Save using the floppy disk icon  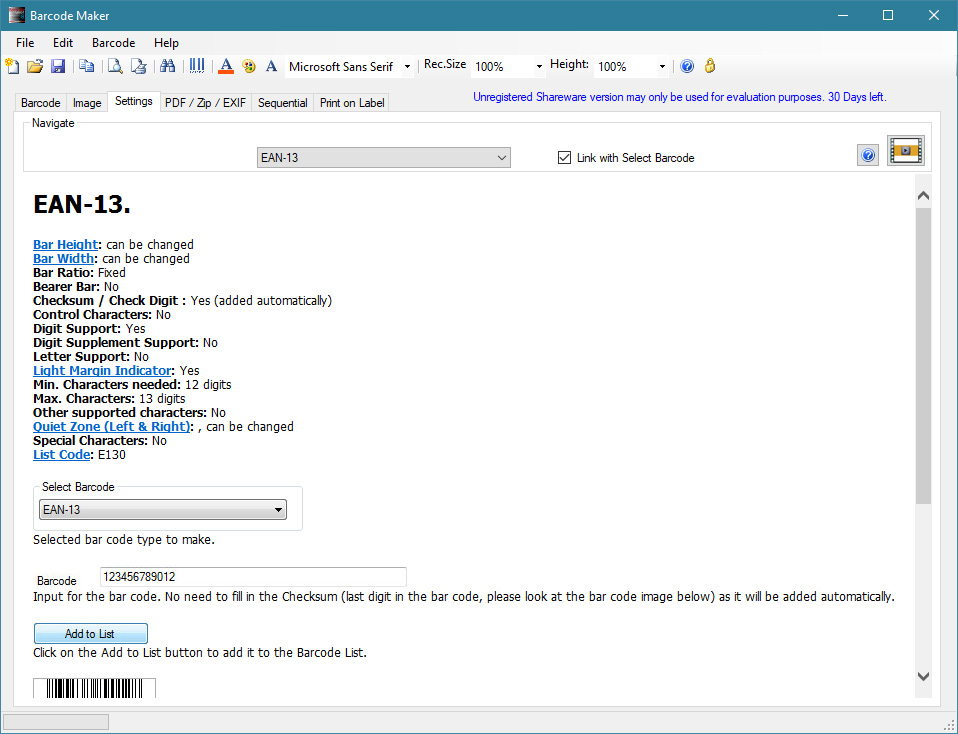point(57,66)
